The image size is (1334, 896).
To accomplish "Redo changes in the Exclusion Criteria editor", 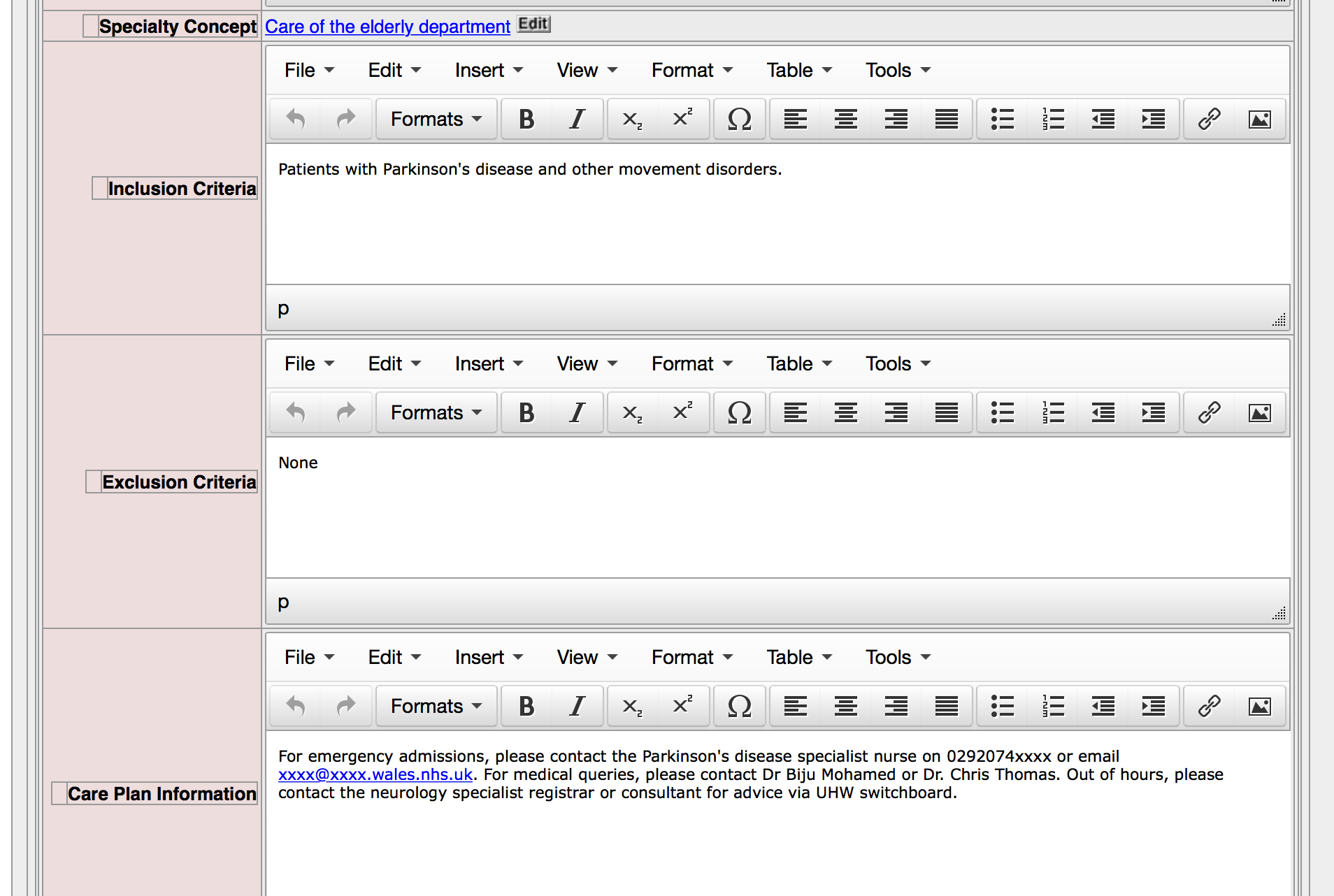I will click(x=346, y=412).
